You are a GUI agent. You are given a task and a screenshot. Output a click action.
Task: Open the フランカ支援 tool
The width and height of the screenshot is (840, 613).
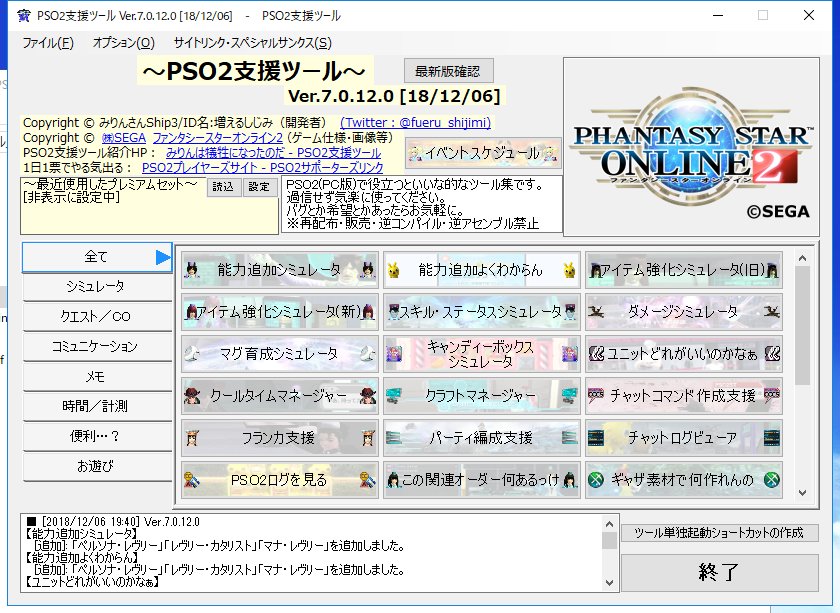[280, 438]
